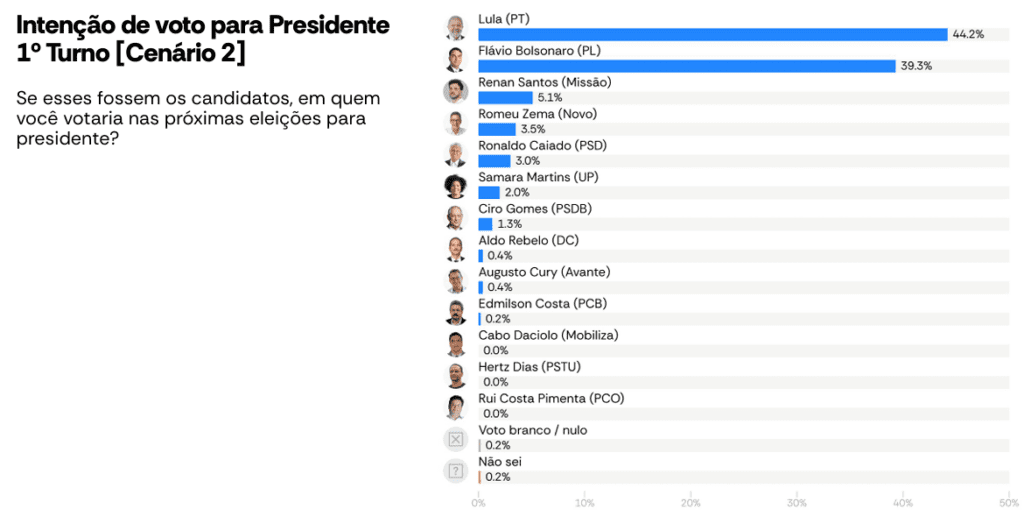Select the Edmilson Costa (PCB) label
Viewport: 1024px width, 523px height.
click(x=542, y=304)
